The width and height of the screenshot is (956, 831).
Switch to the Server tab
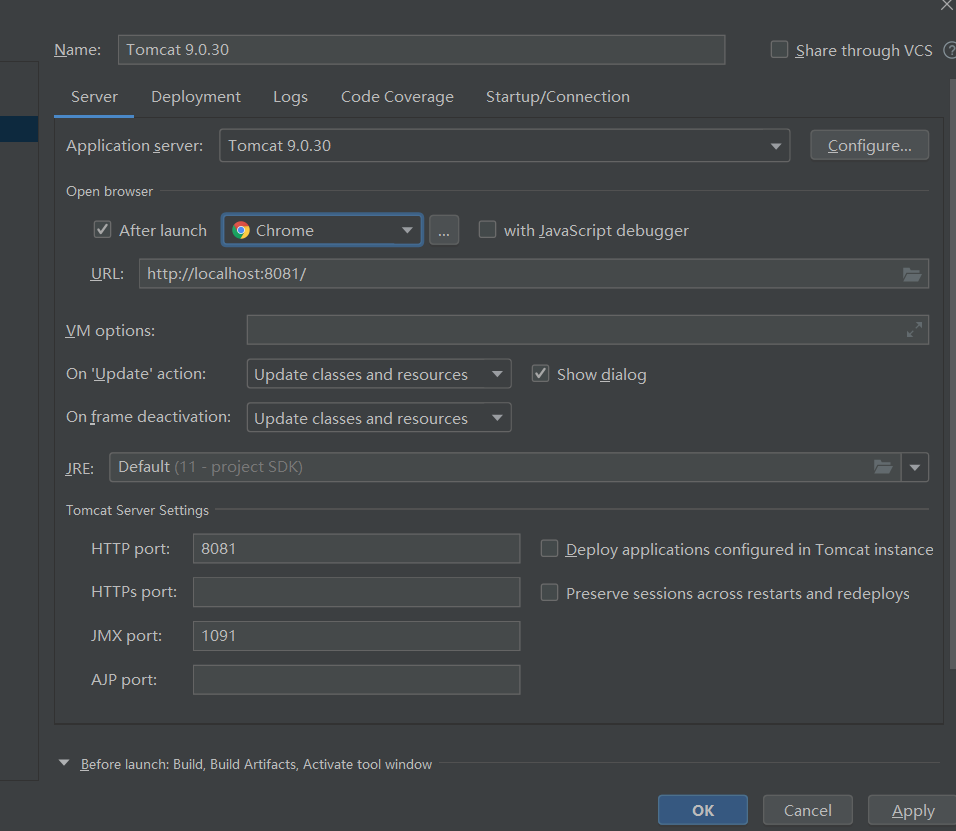coord(94,97)
